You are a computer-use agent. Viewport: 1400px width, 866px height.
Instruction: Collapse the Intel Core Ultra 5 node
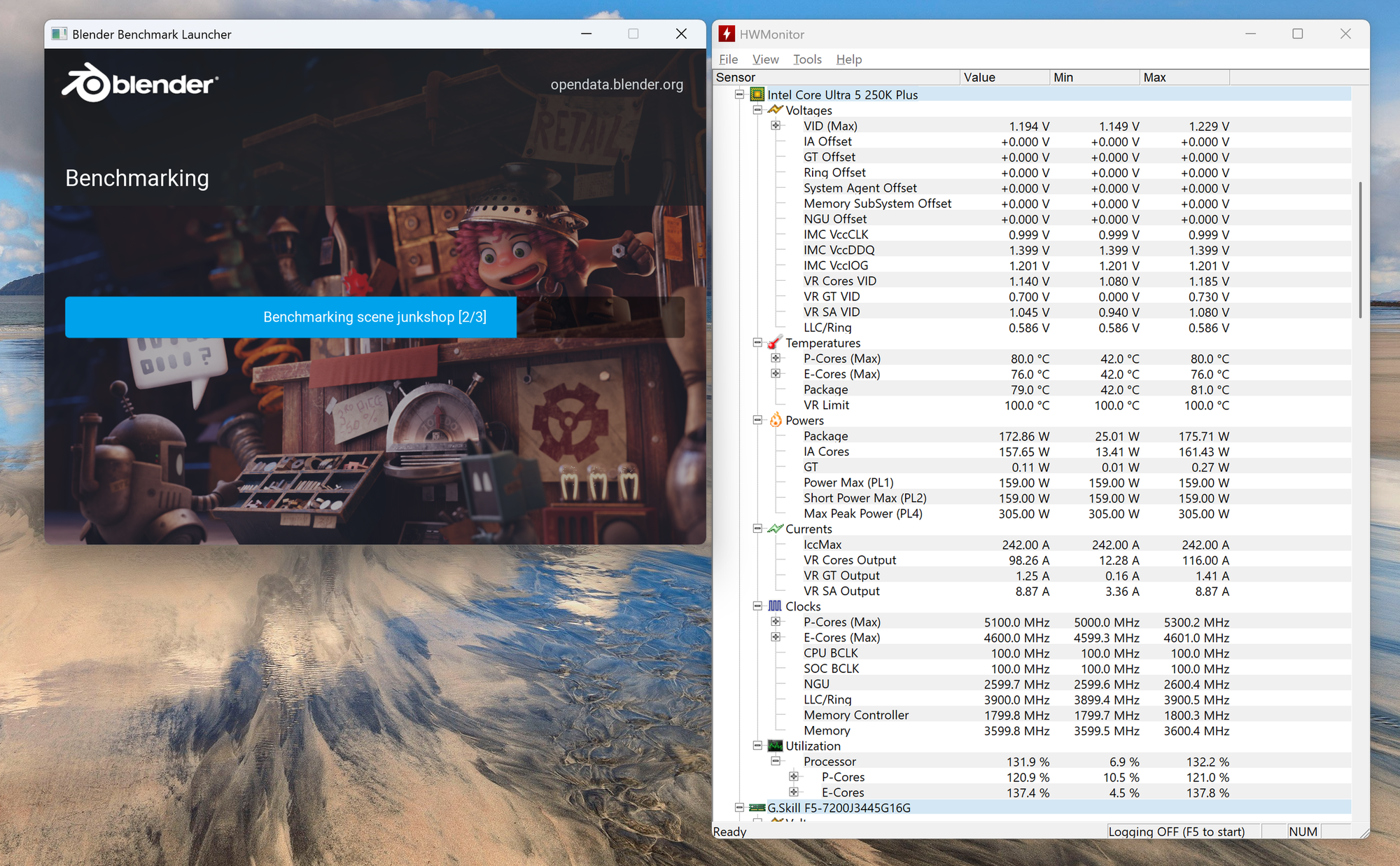pos(739,95)
